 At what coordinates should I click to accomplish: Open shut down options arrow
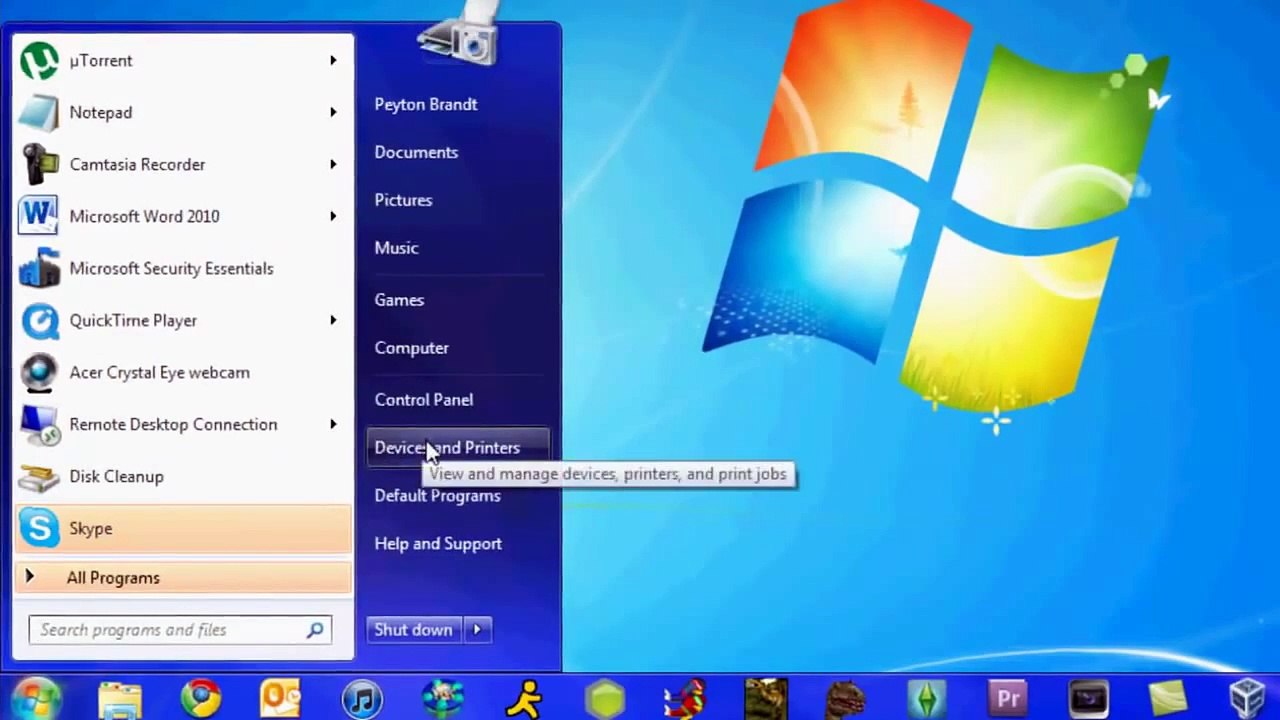[477, 630]
